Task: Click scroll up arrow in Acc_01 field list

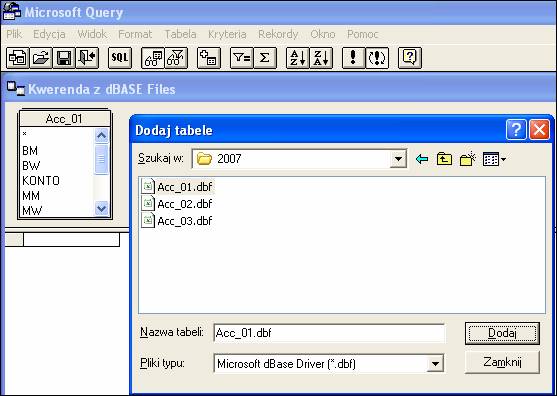Action: point(102,135)
